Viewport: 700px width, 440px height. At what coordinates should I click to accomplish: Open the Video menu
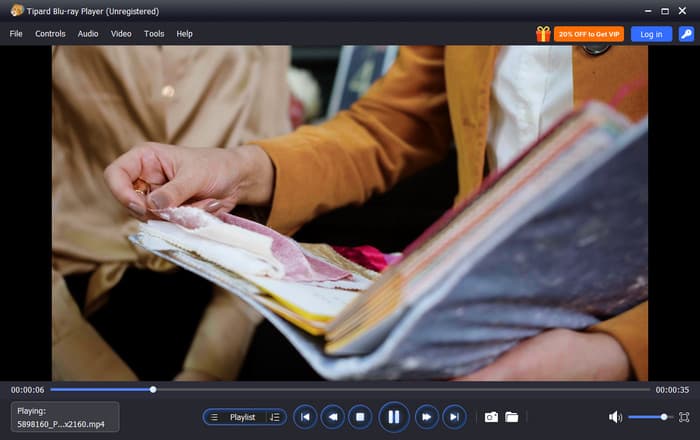tap(121, 34)
